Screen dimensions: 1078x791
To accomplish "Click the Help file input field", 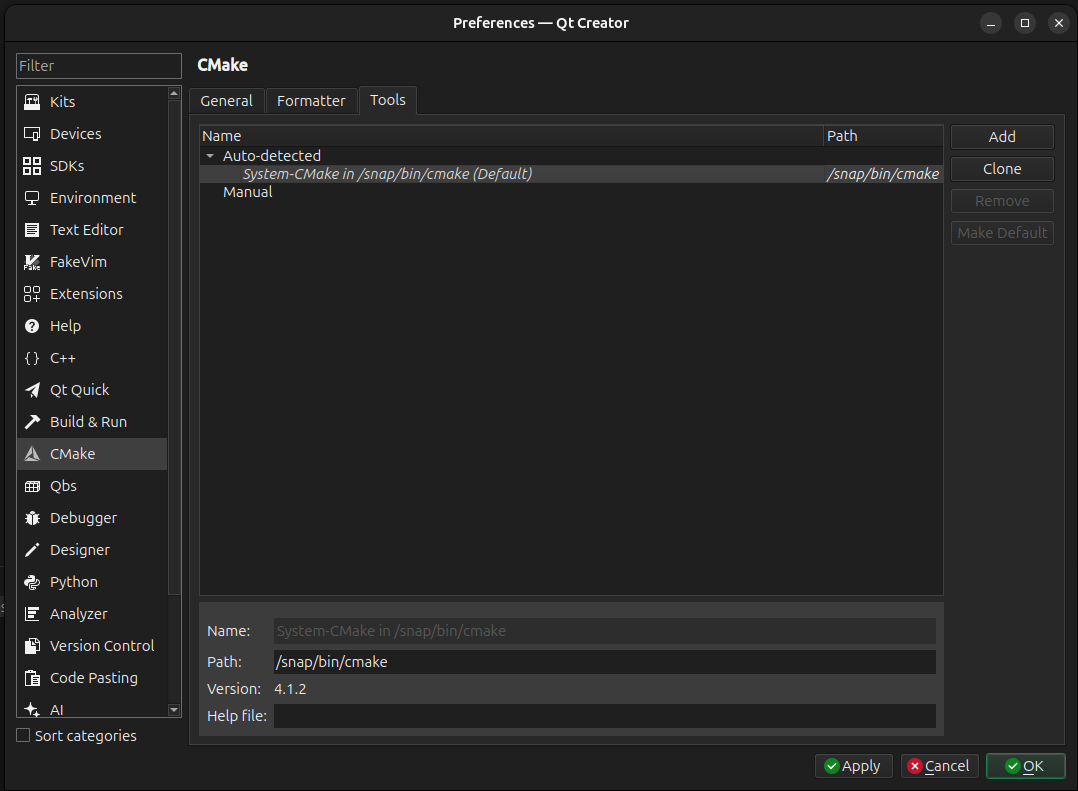I will coord(604,716).
